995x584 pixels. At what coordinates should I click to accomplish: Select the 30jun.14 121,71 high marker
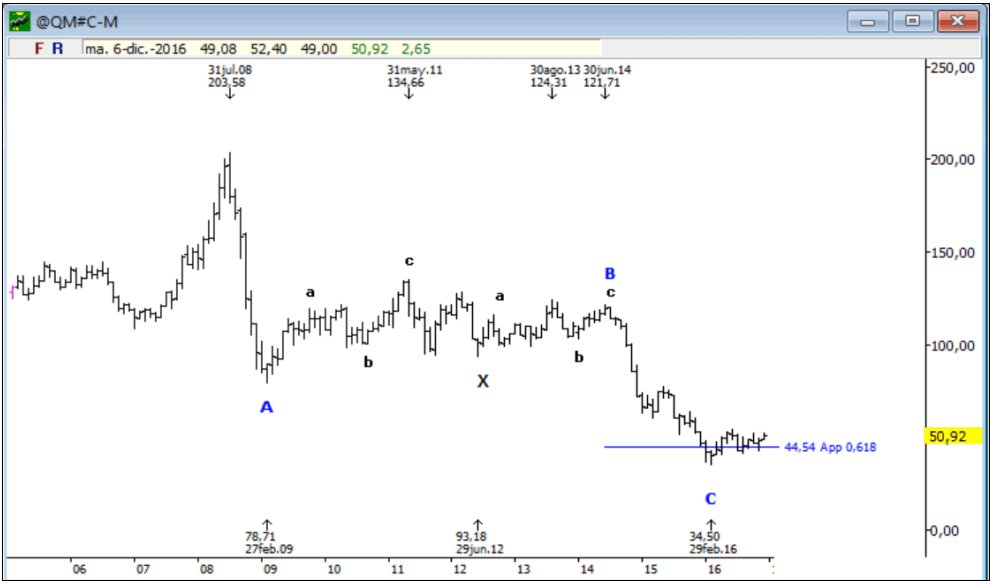[607, 81]
